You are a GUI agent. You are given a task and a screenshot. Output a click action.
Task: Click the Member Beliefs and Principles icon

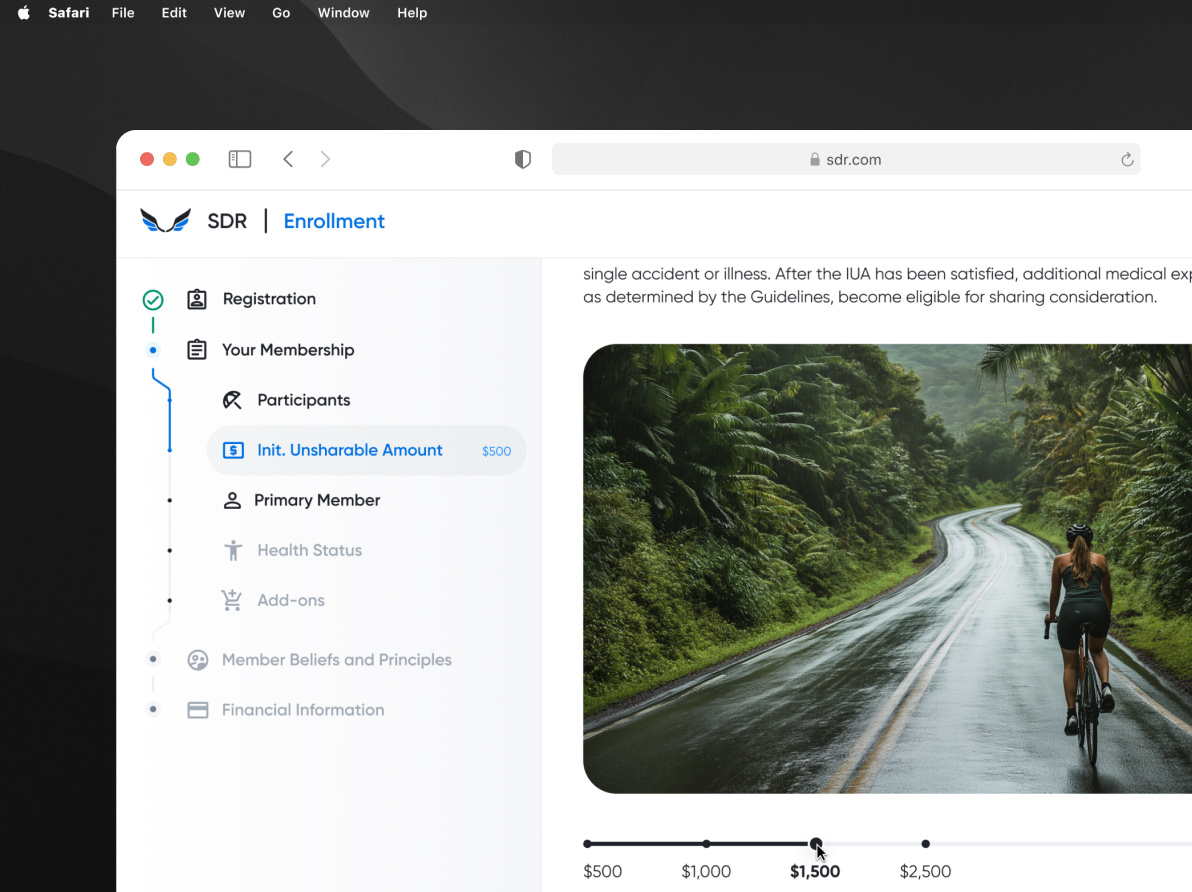[x=198, y=660]
